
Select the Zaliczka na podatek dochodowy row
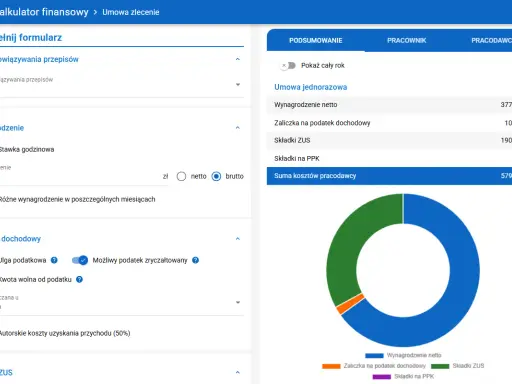389,123
